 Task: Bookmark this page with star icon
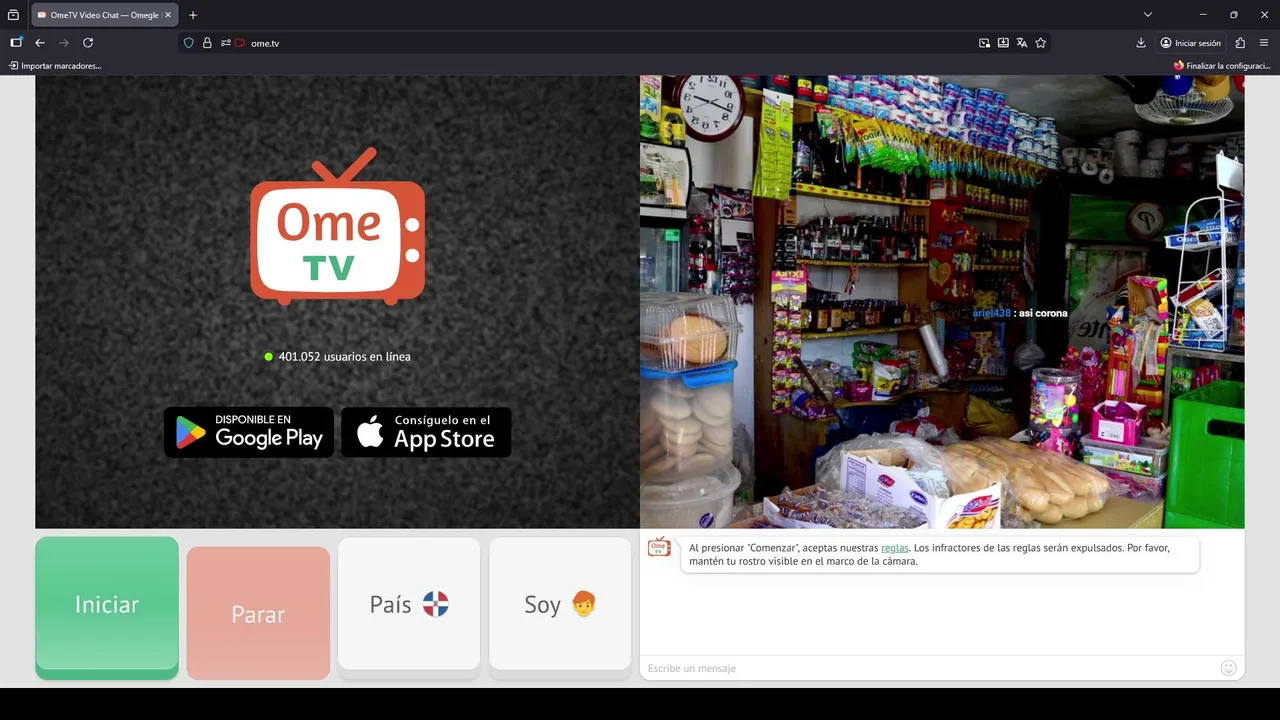(x=1041, y=43)
